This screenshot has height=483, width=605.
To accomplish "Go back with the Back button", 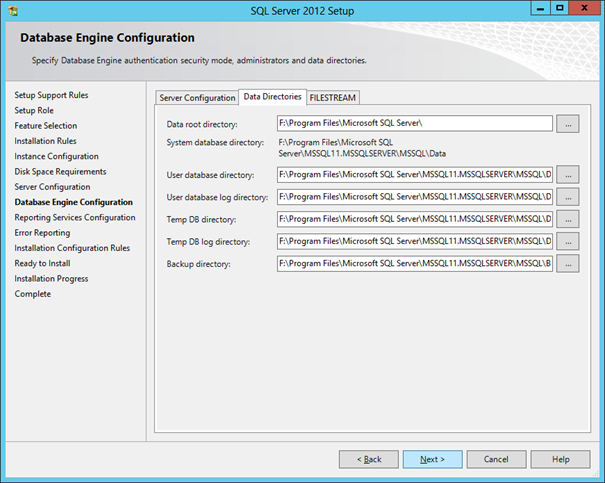I will tap(369, 459).
